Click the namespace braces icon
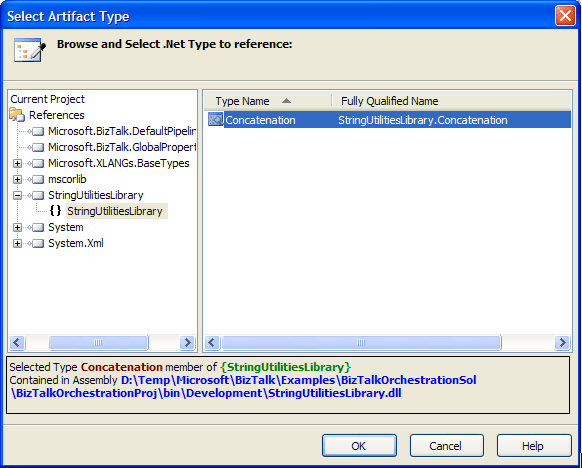The image size is (582, 468). tap(55, 211)
